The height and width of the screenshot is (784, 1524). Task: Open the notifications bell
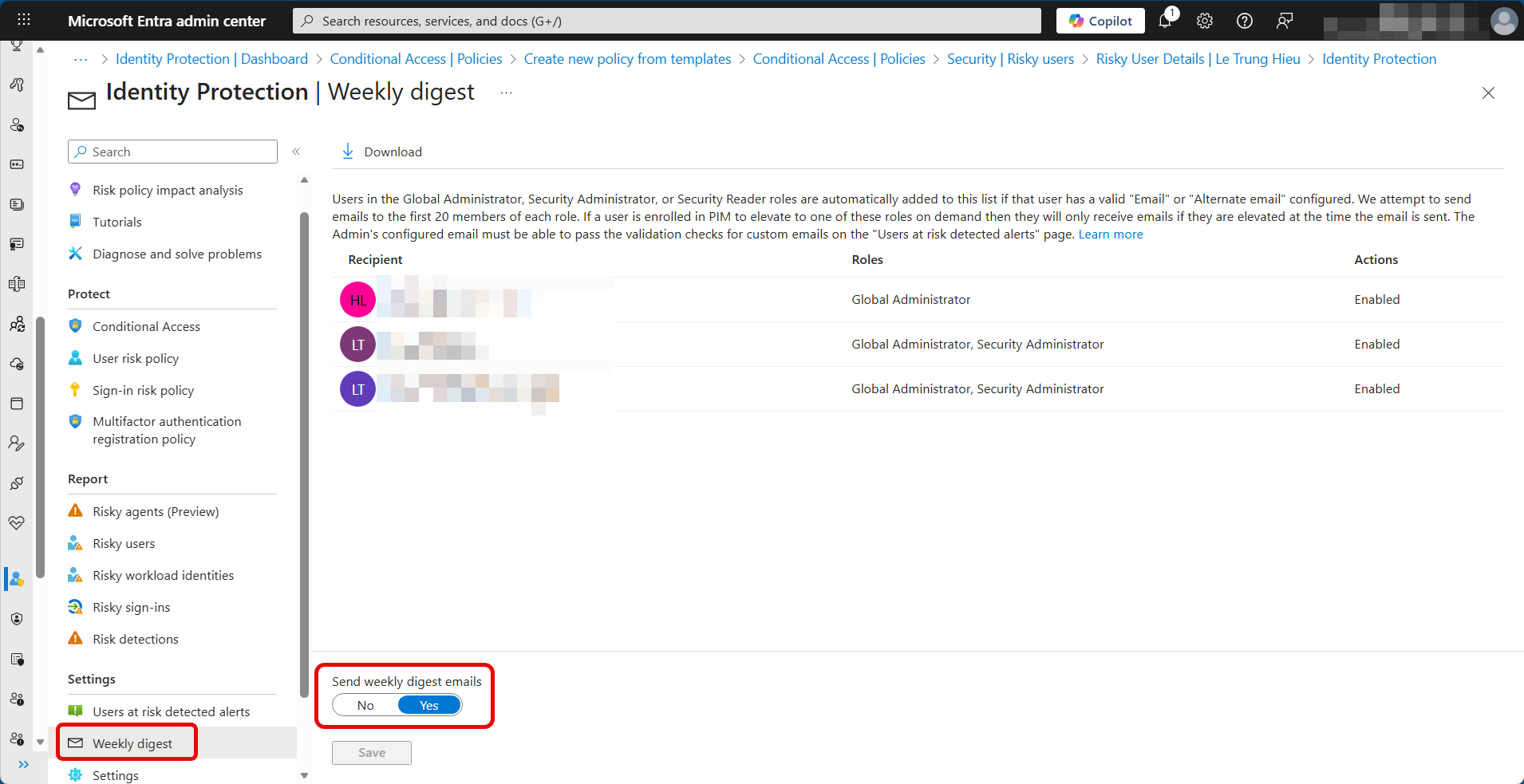[1165, 21]
